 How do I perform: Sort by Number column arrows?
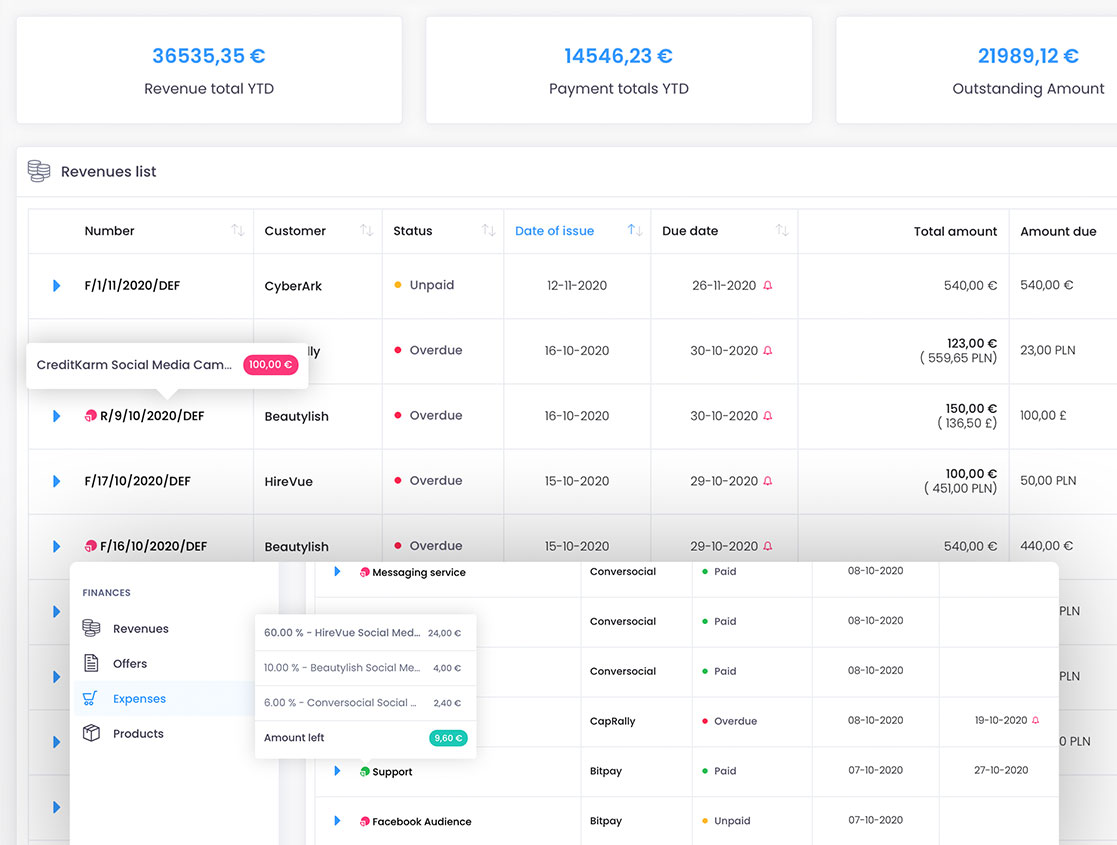[x=238, y=230]
